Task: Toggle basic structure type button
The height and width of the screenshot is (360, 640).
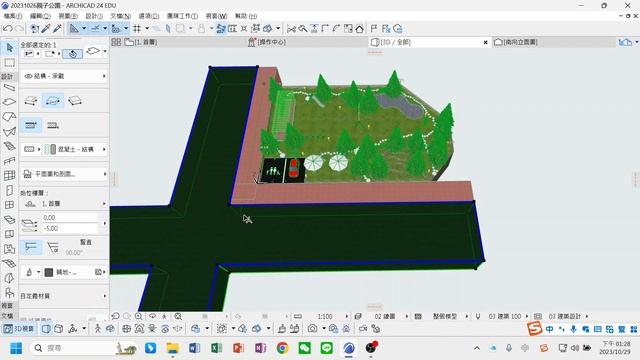Action: (x=53, y=125)
